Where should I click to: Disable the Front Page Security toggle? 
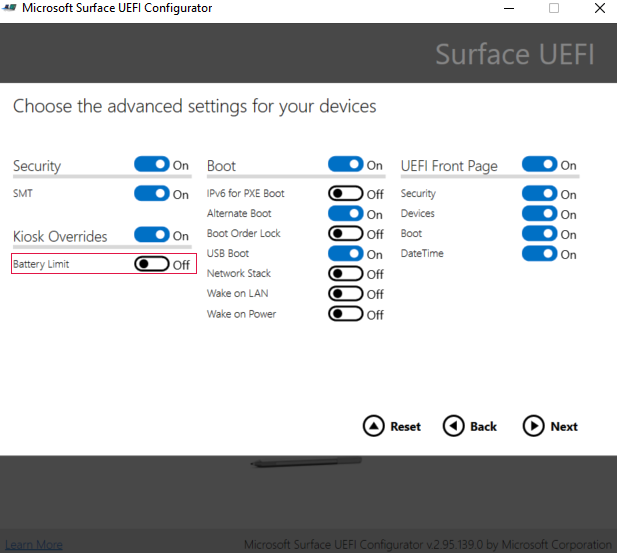point(539,193)
